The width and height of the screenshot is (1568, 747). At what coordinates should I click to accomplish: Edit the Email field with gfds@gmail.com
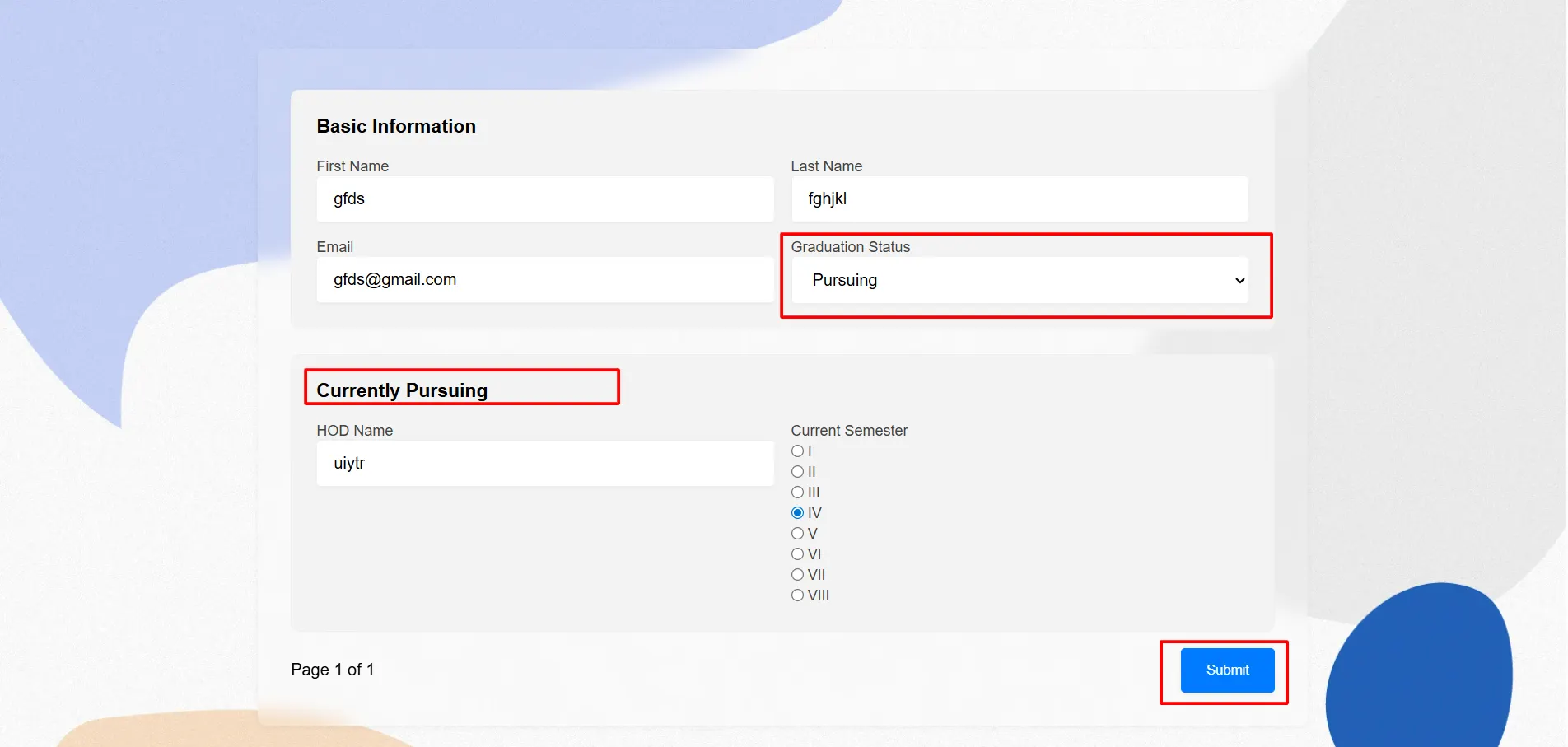coord(544,280)
